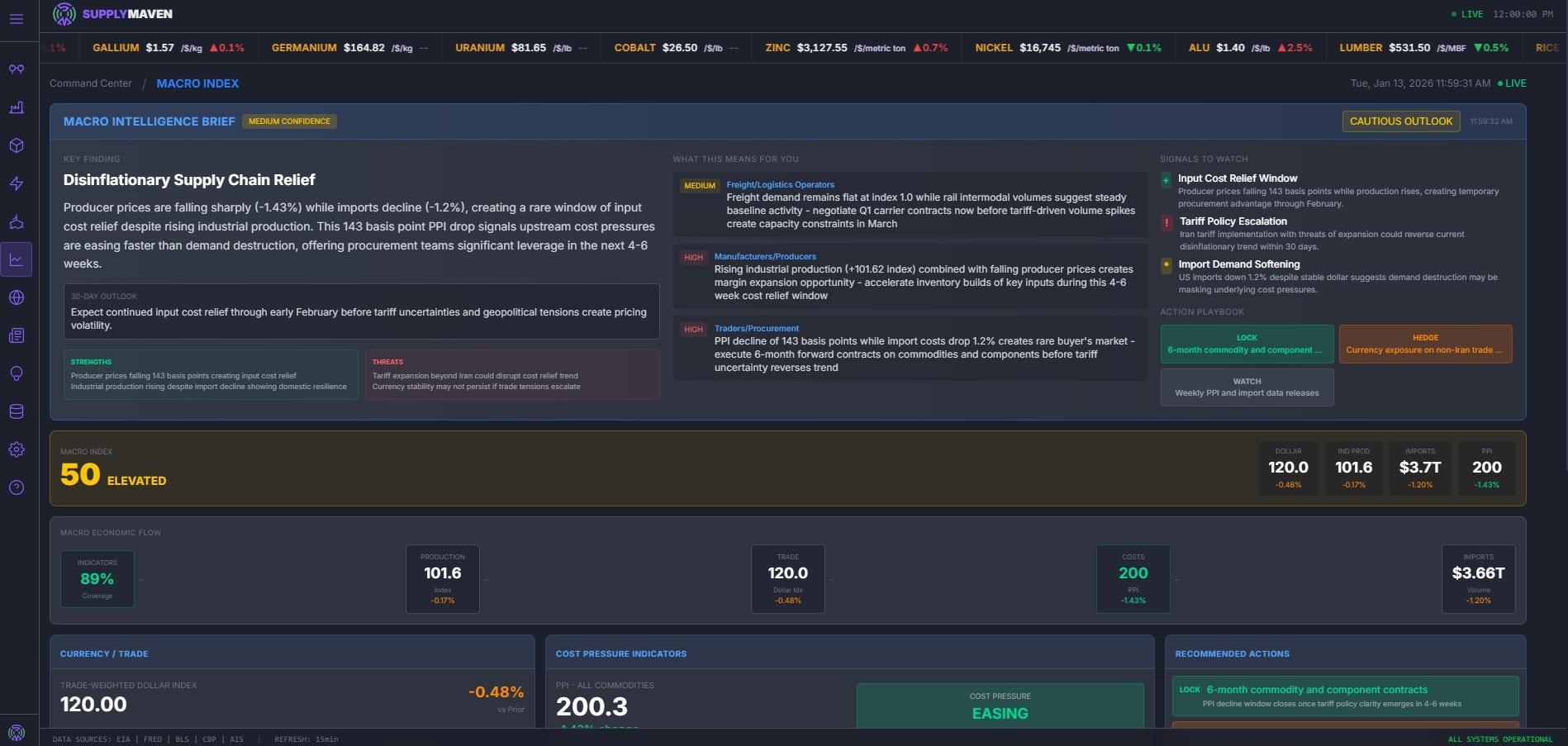The height and width of the screenshot is (746, 1568).
Task: Expand the CAUTIOUS OUTLOOK dropdown
Action: pos(1400,121)
